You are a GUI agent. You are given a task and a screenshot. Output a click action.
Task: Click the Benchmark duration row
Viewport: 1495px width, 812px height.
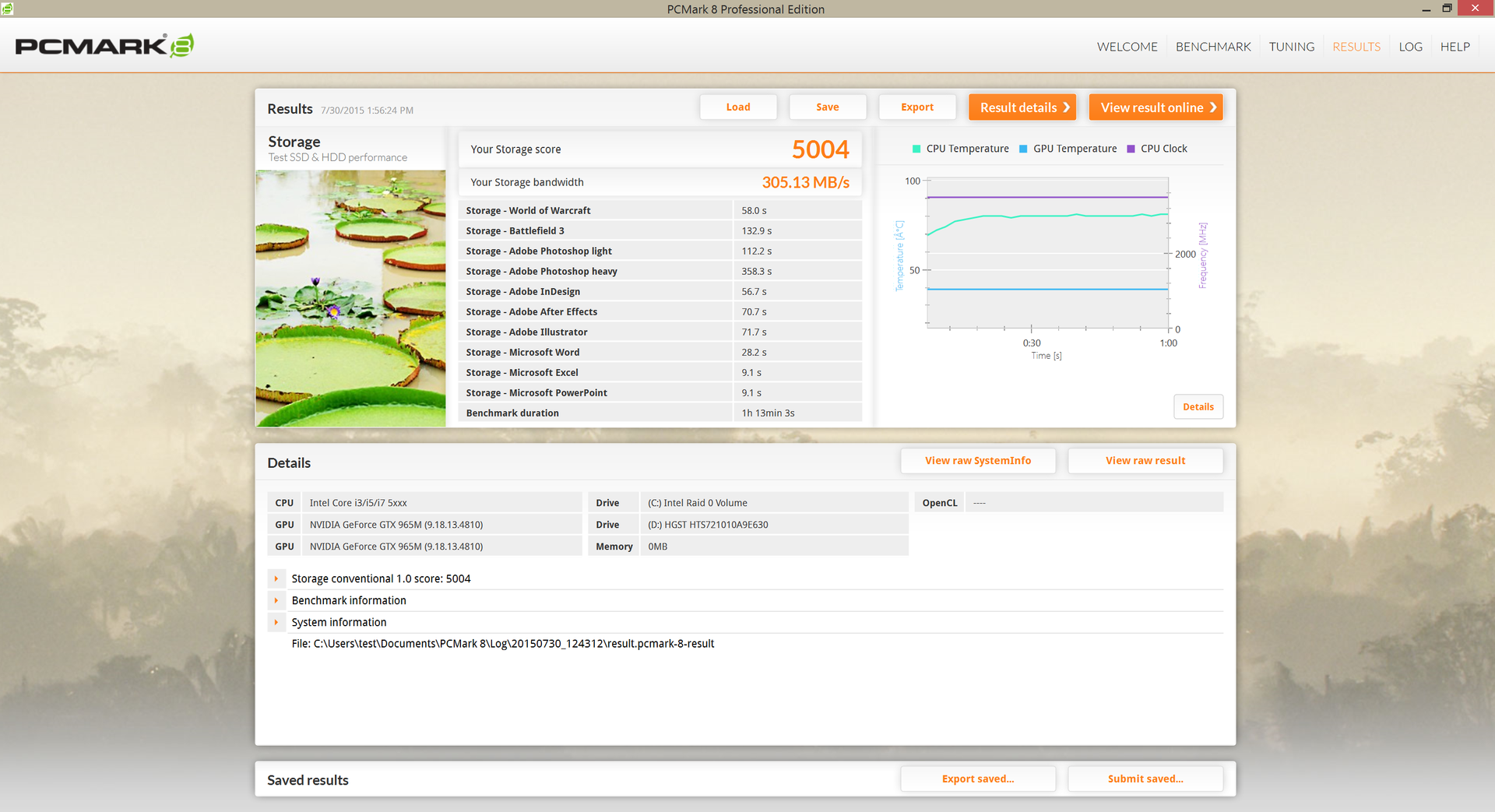point(660,413)
